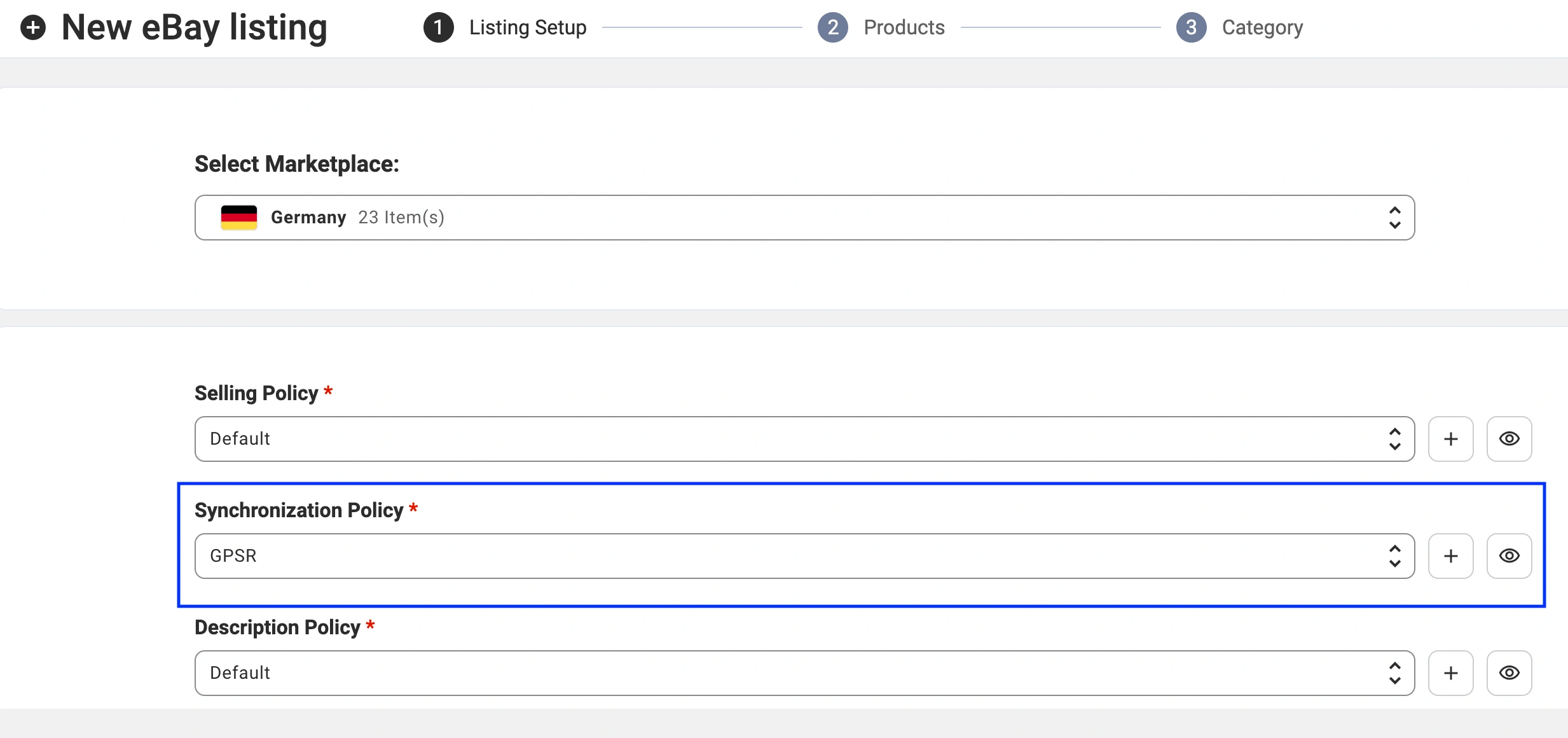Click step 2 circle for Products

tap(833, 27)
